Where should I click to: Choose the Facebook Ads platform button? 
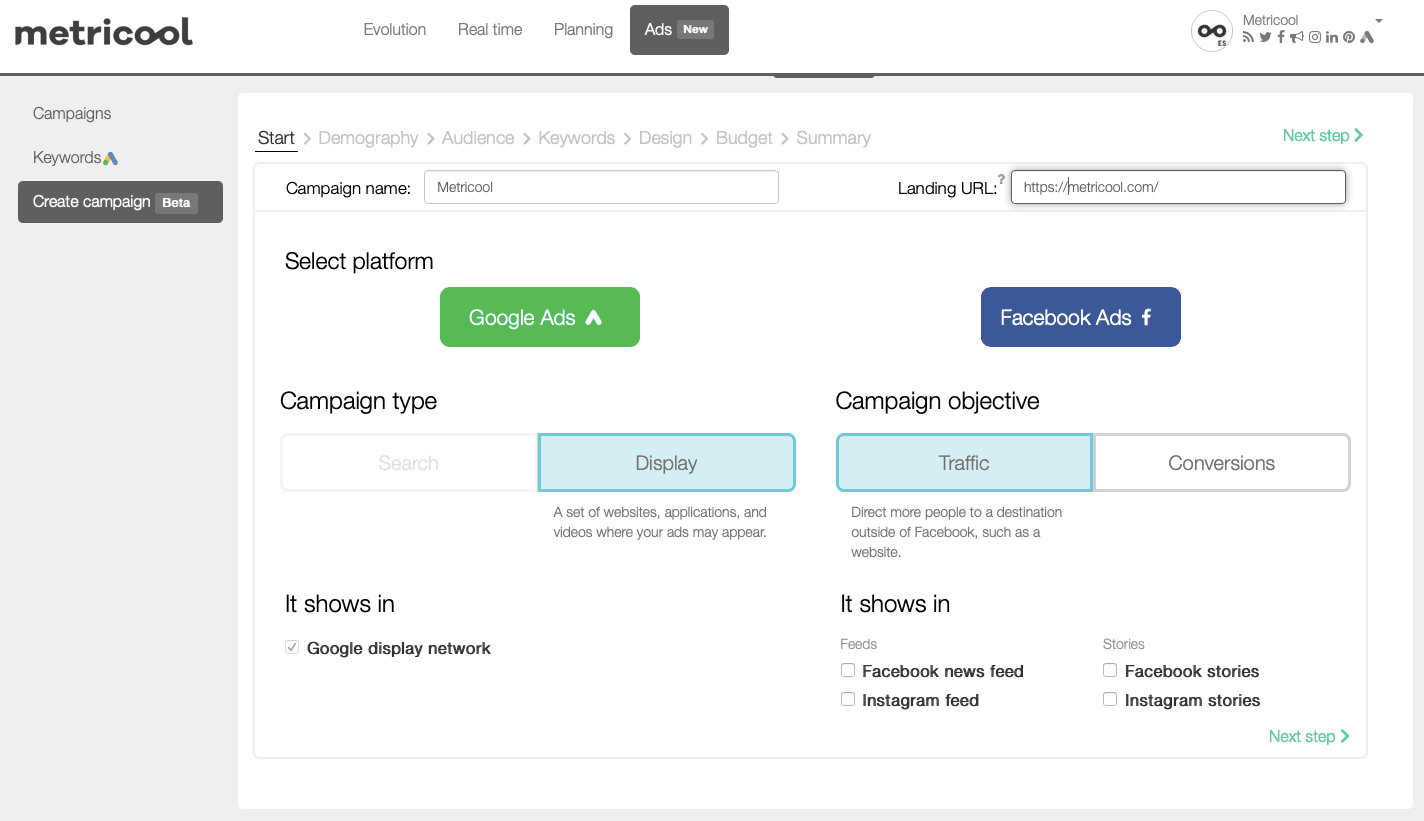point(1081,317)
